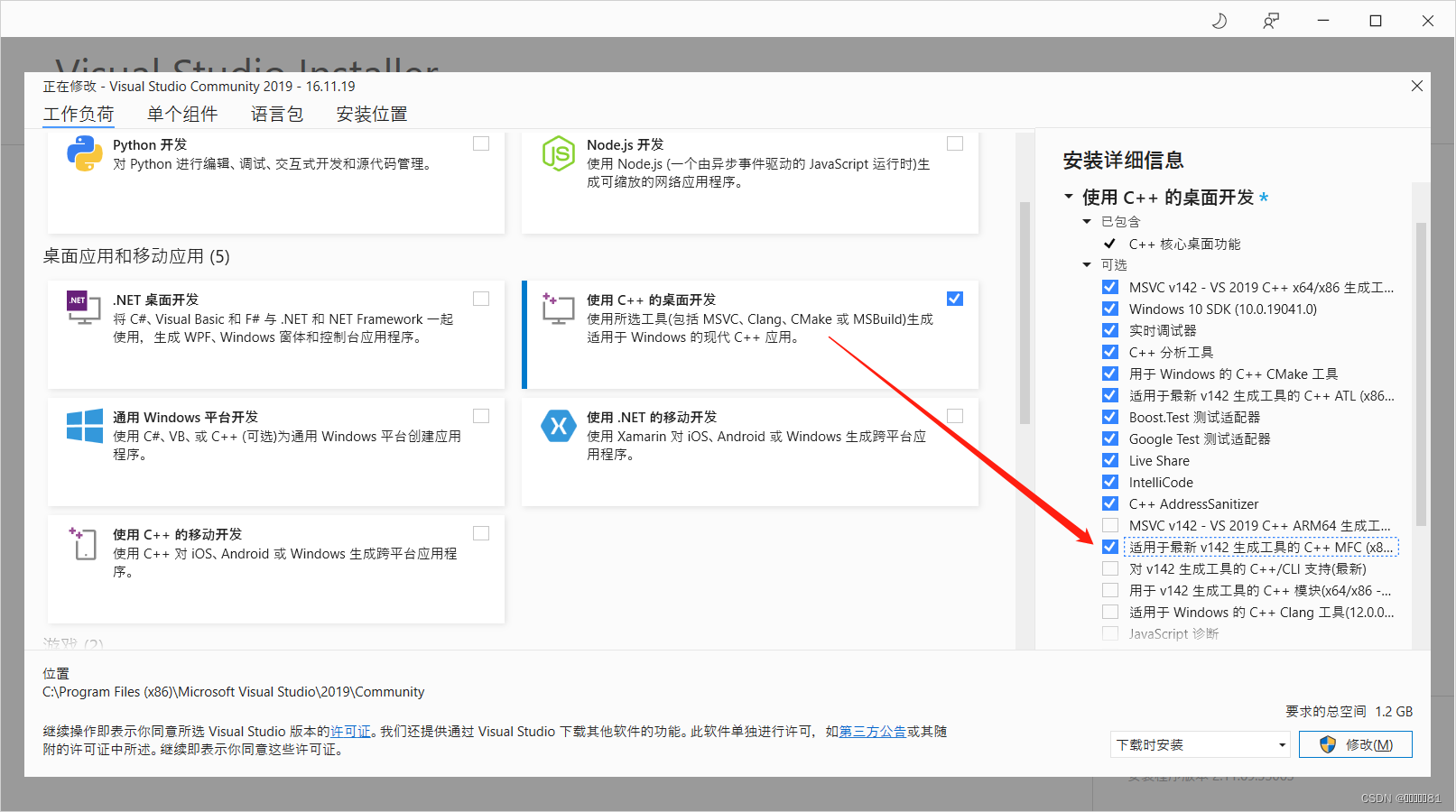
Task: Check the .NET mobile development workload
Action: coord(955,416)
